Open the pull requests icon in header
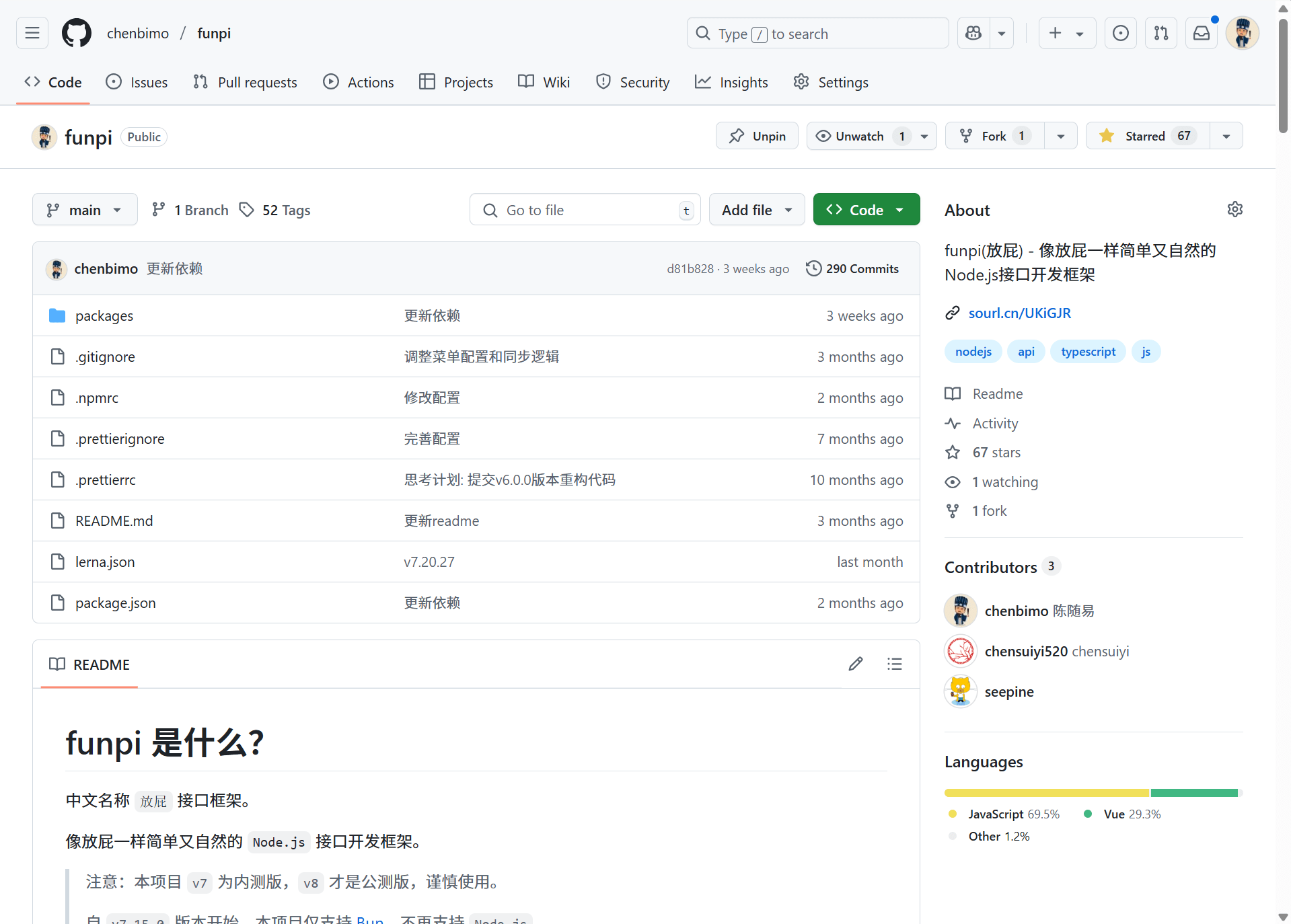 [1161, 33]
